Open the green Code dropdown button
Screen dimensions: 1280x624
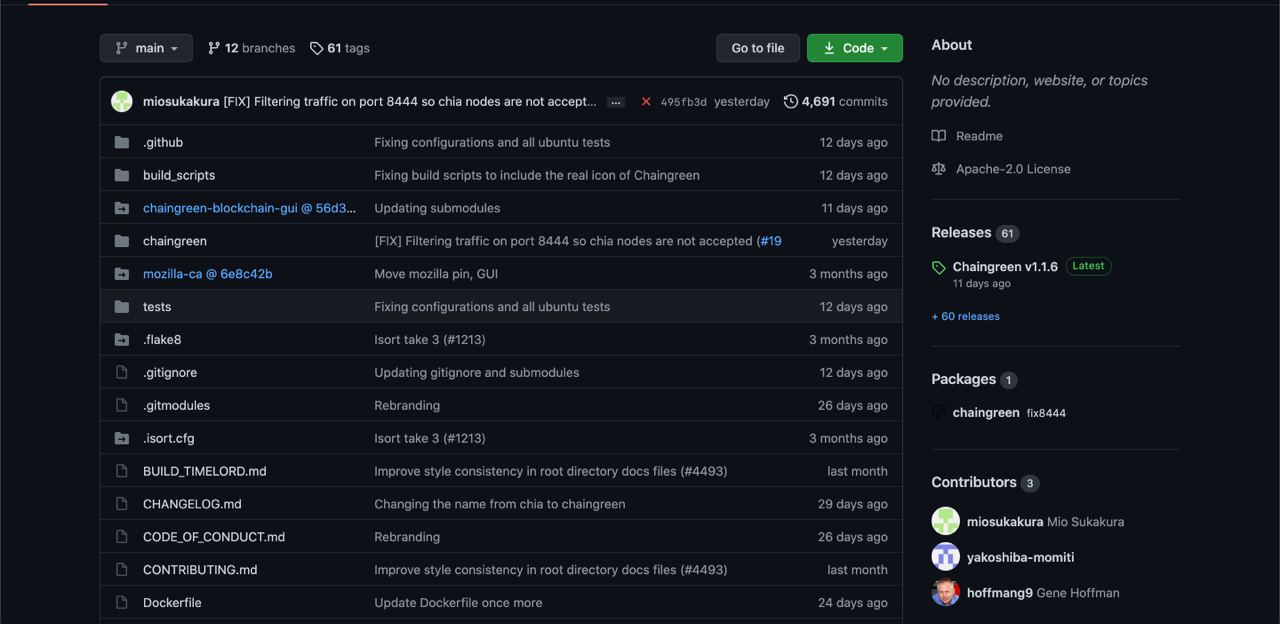click(855, 48)
